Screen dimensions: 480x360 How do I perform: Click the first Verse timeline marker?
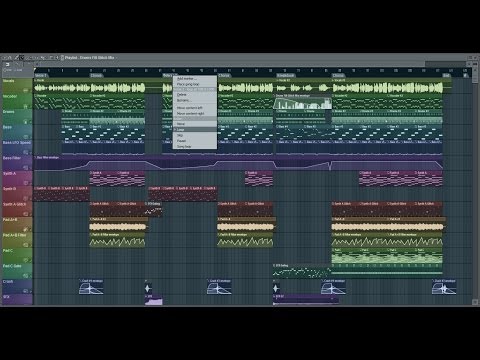click(x=41, y=76)
